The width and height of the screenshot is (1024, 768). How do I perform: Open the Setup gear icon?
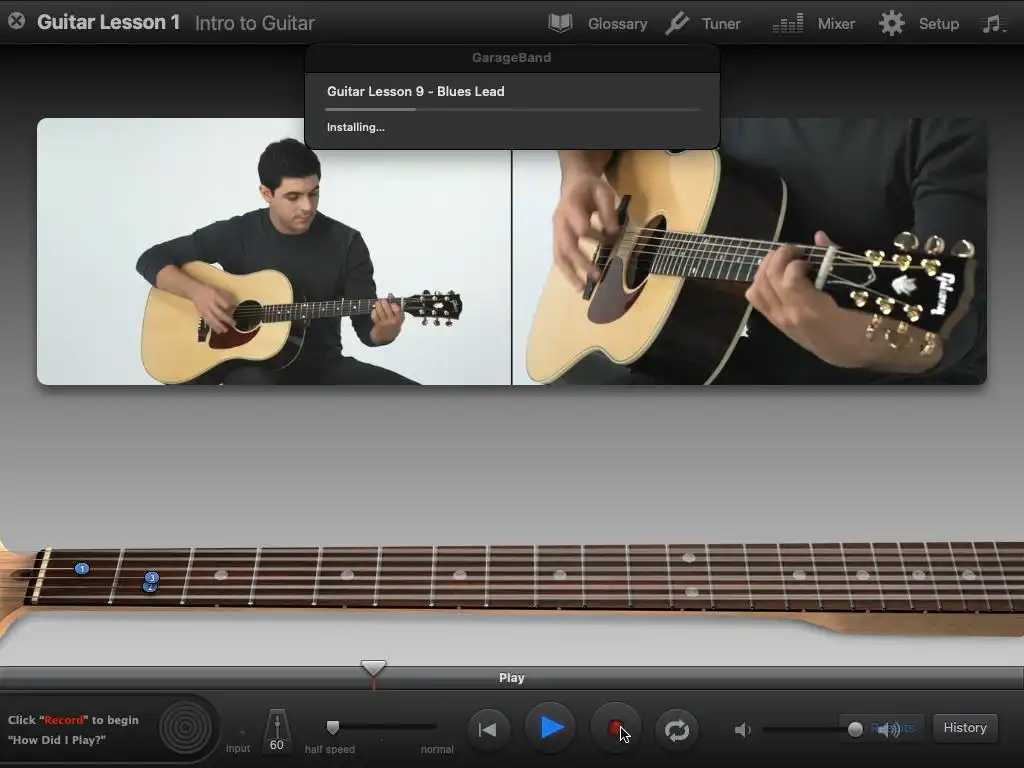pos(891,24)
